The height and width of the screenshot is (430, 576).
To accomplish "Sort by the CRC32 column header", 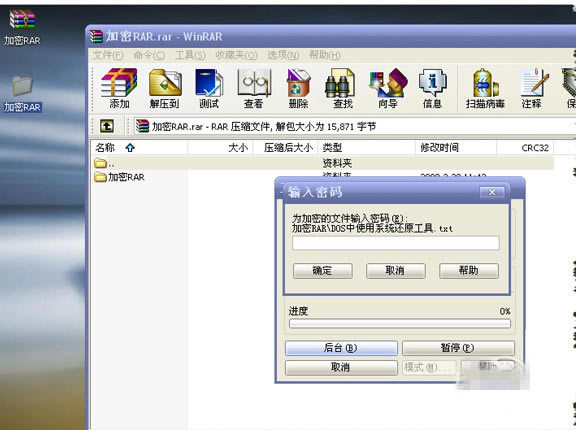I will 525,148.
